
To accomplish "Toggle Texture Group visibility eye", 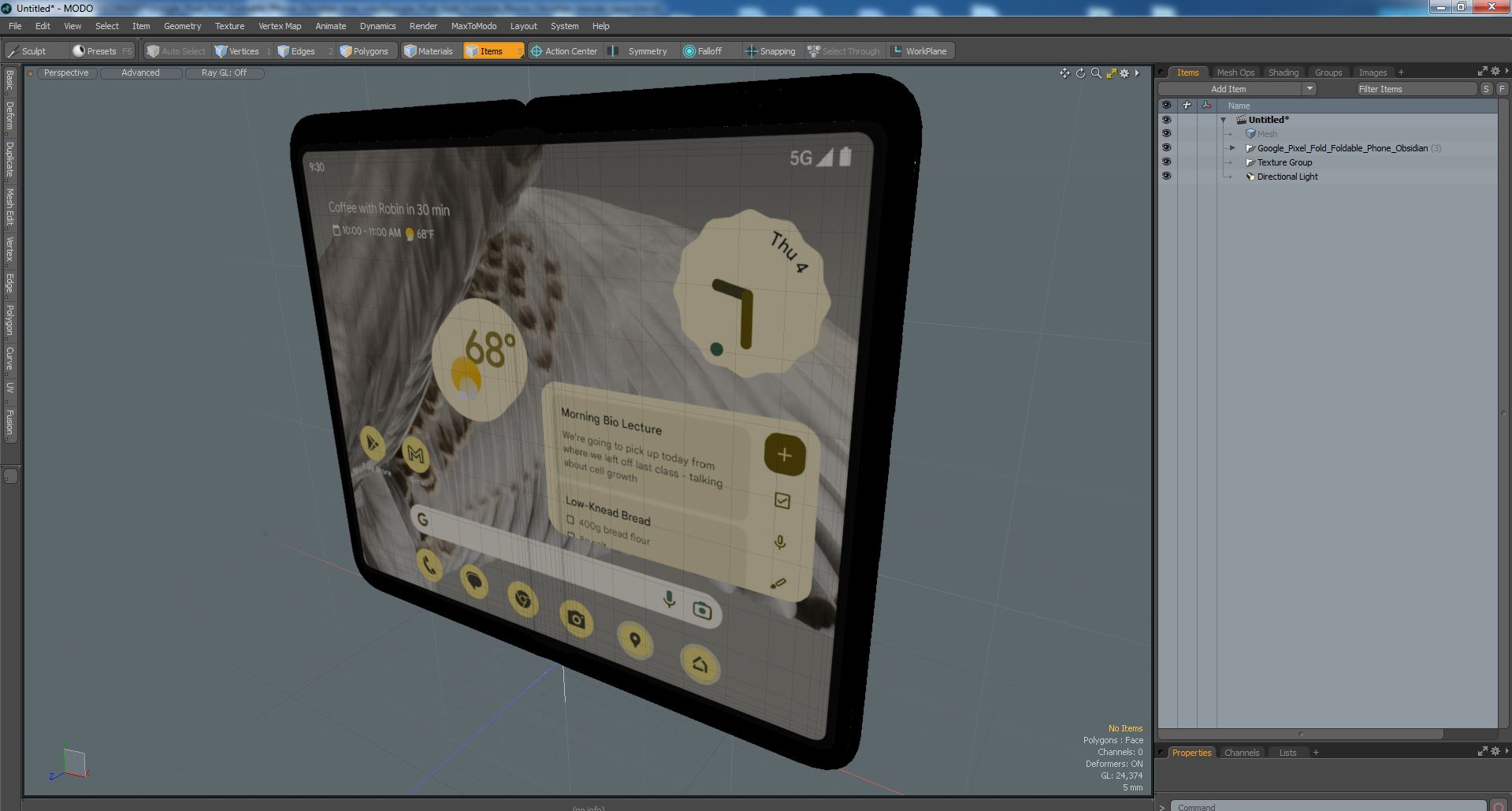I will coord(1166,162).
